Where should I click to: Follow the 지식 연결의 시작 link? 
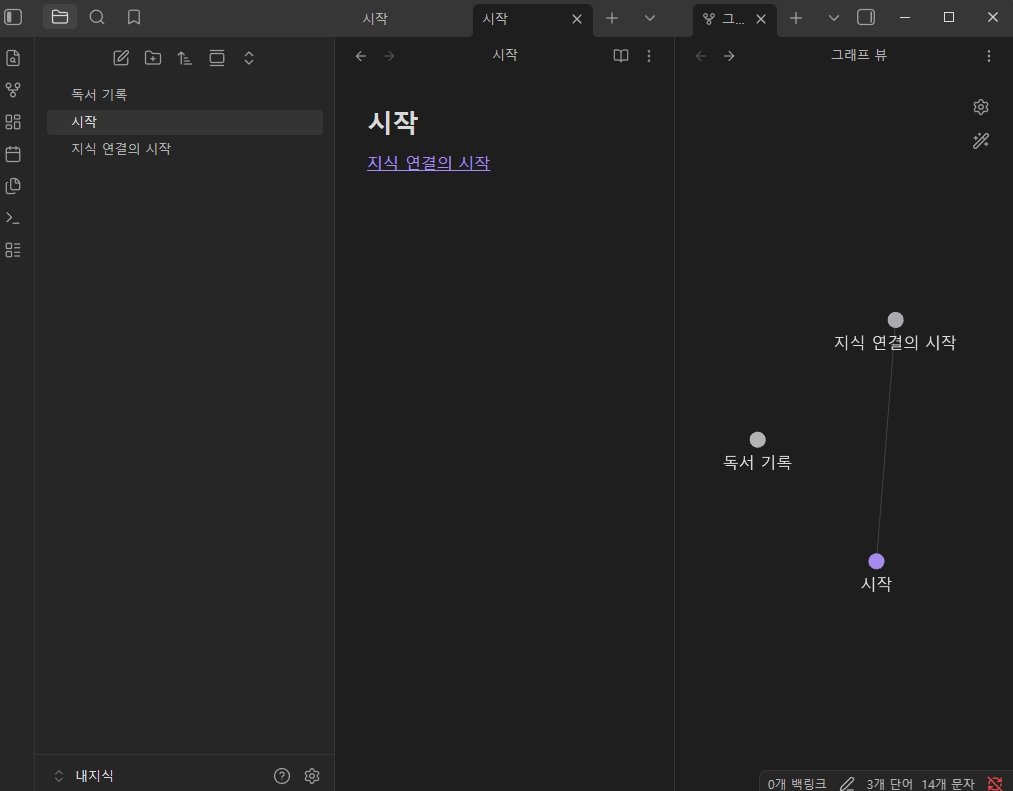pyautogui.click(x=428, y=163)
